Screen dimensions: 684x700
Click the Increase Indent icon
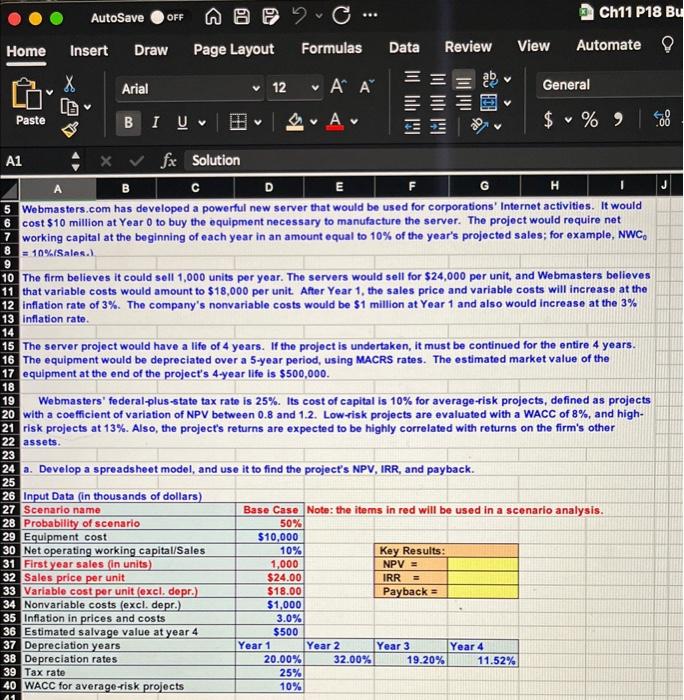[438, 127]
